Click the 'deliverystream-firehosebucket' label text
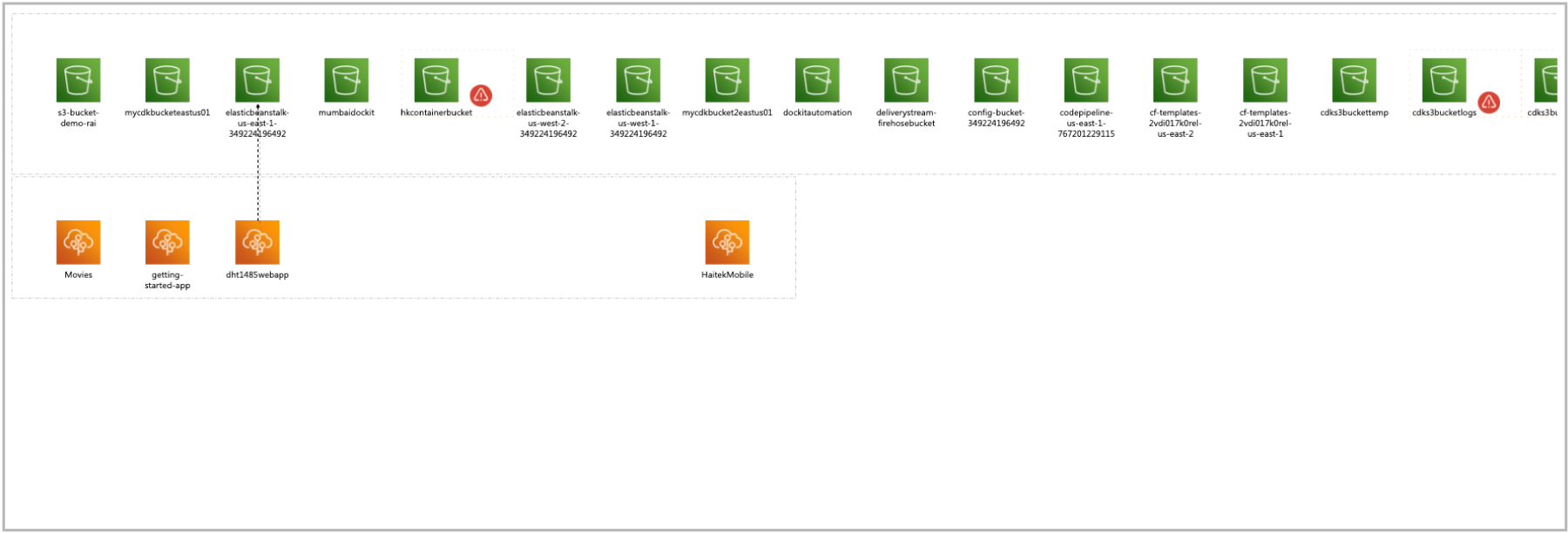 (906, 118)
